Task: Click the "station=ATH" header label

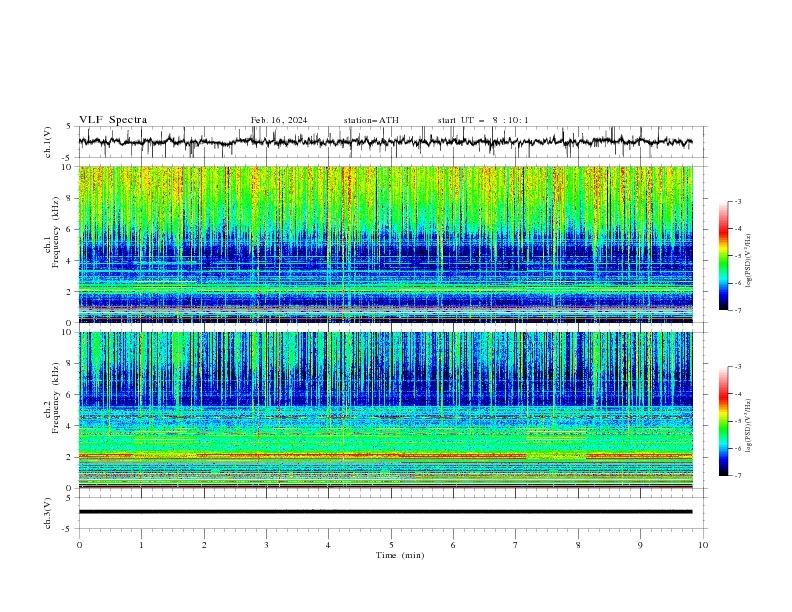Action: point(371,120)
